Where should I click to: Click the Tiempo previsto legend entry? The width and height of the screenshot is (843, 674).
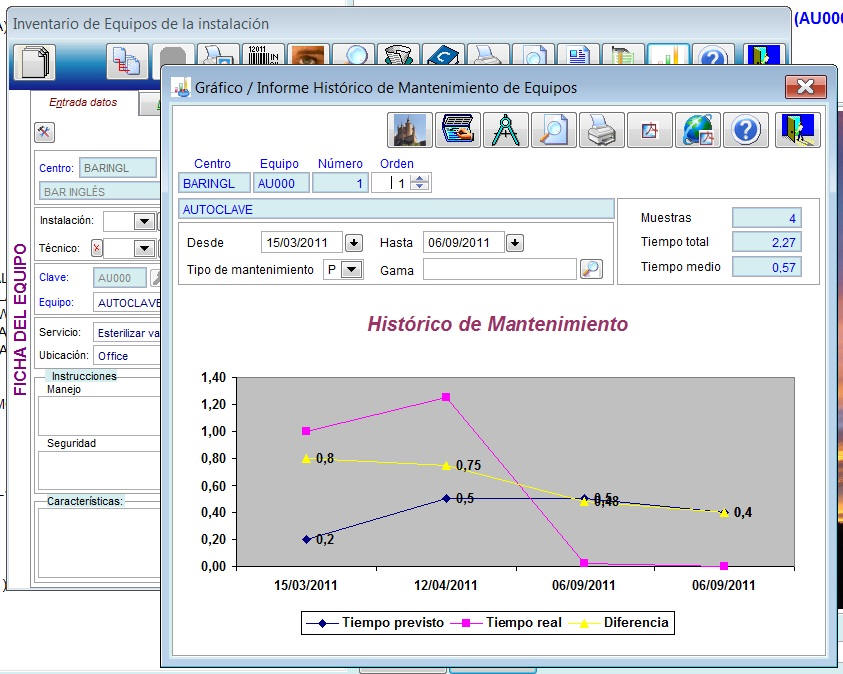(375, 622)
